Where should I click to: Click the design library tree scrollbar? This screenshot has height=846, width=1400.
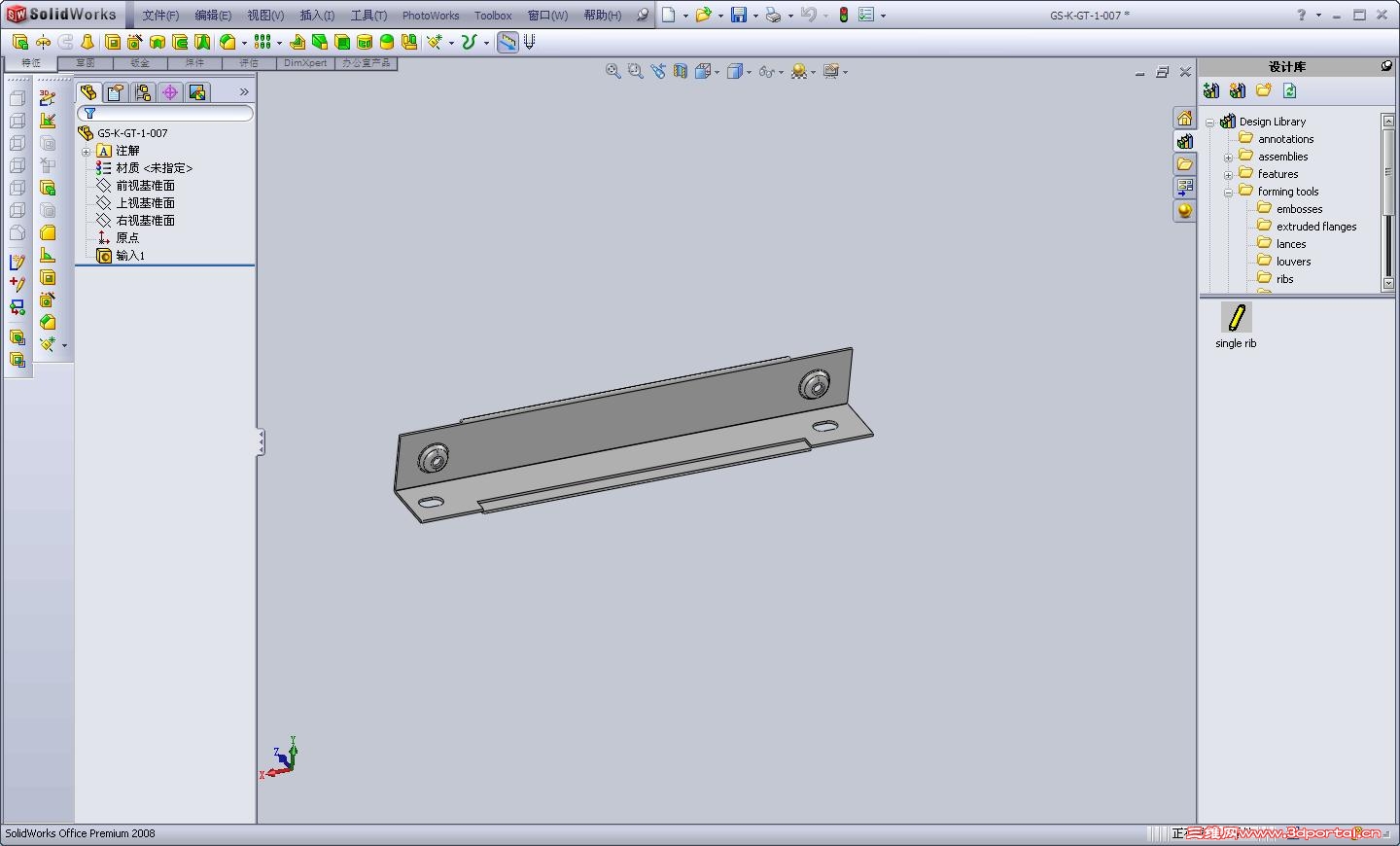coord(1388,201)
